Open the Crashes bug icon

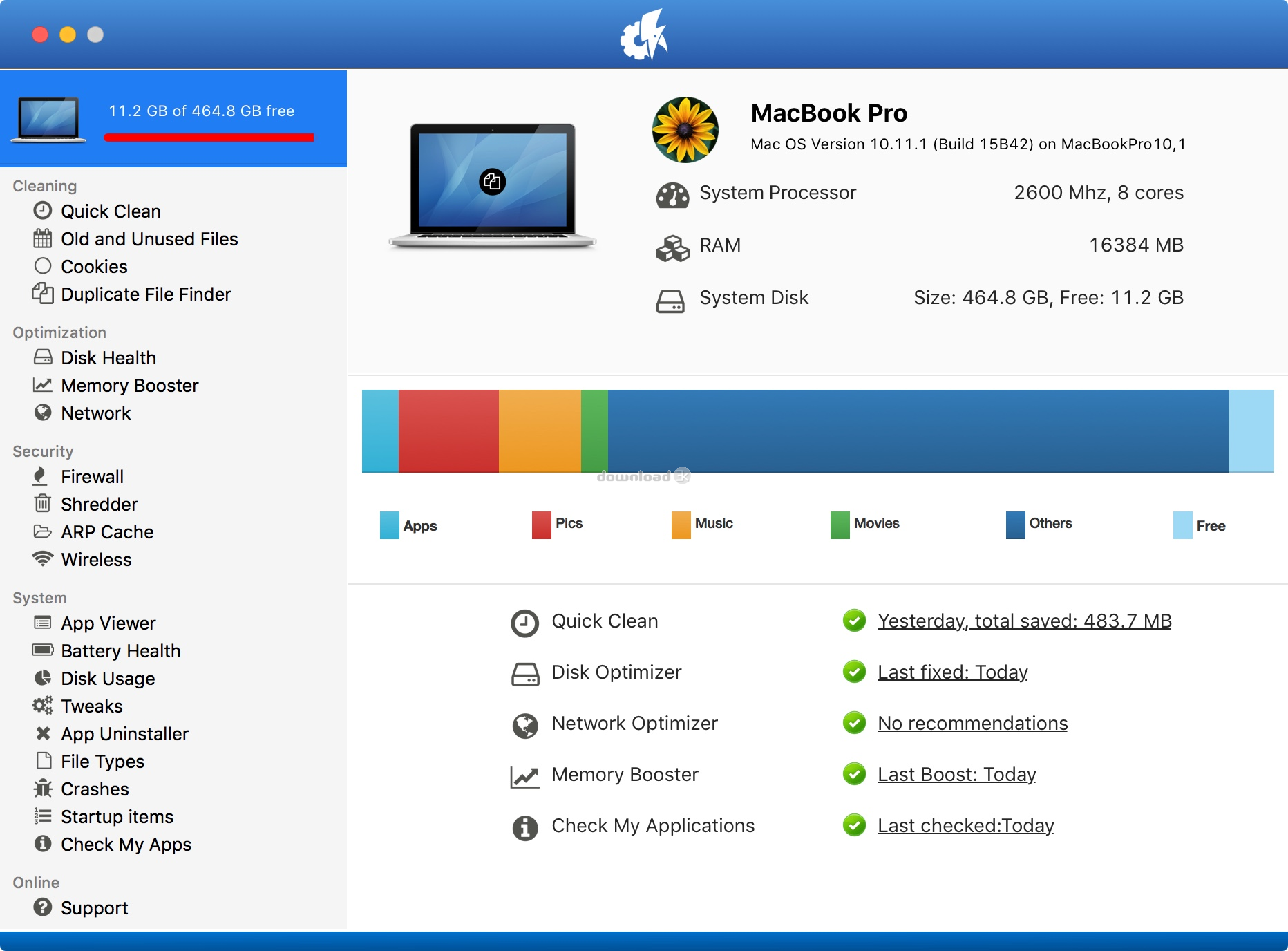tap(43, 789)
